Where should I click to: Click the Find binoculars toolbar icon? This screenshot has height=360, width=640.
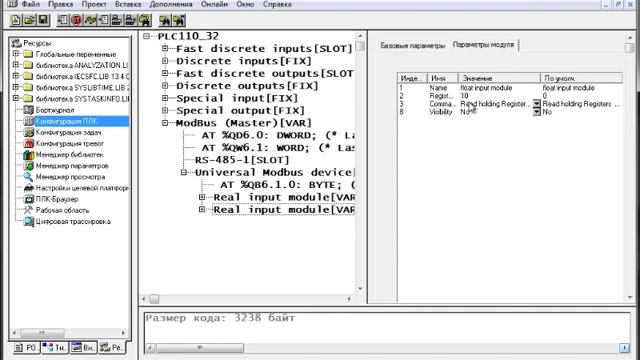164,20
